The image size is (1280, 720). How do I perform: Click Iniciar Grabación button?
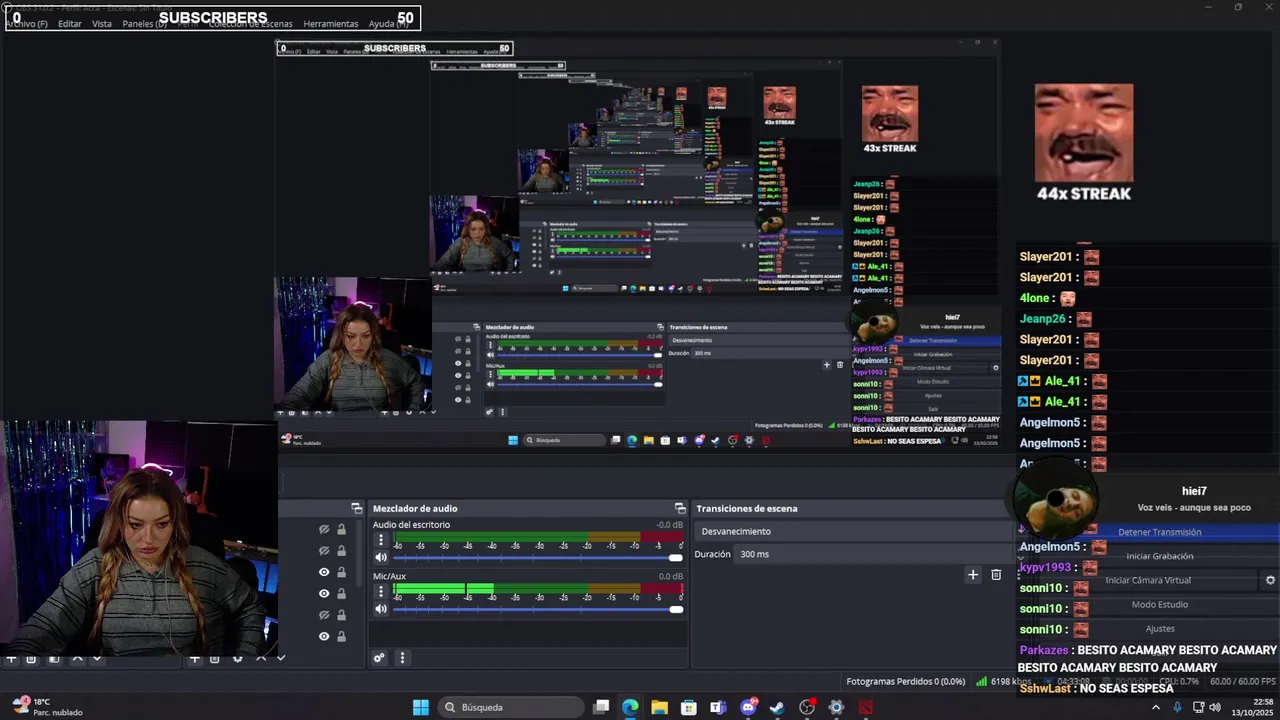point(1160,556)
